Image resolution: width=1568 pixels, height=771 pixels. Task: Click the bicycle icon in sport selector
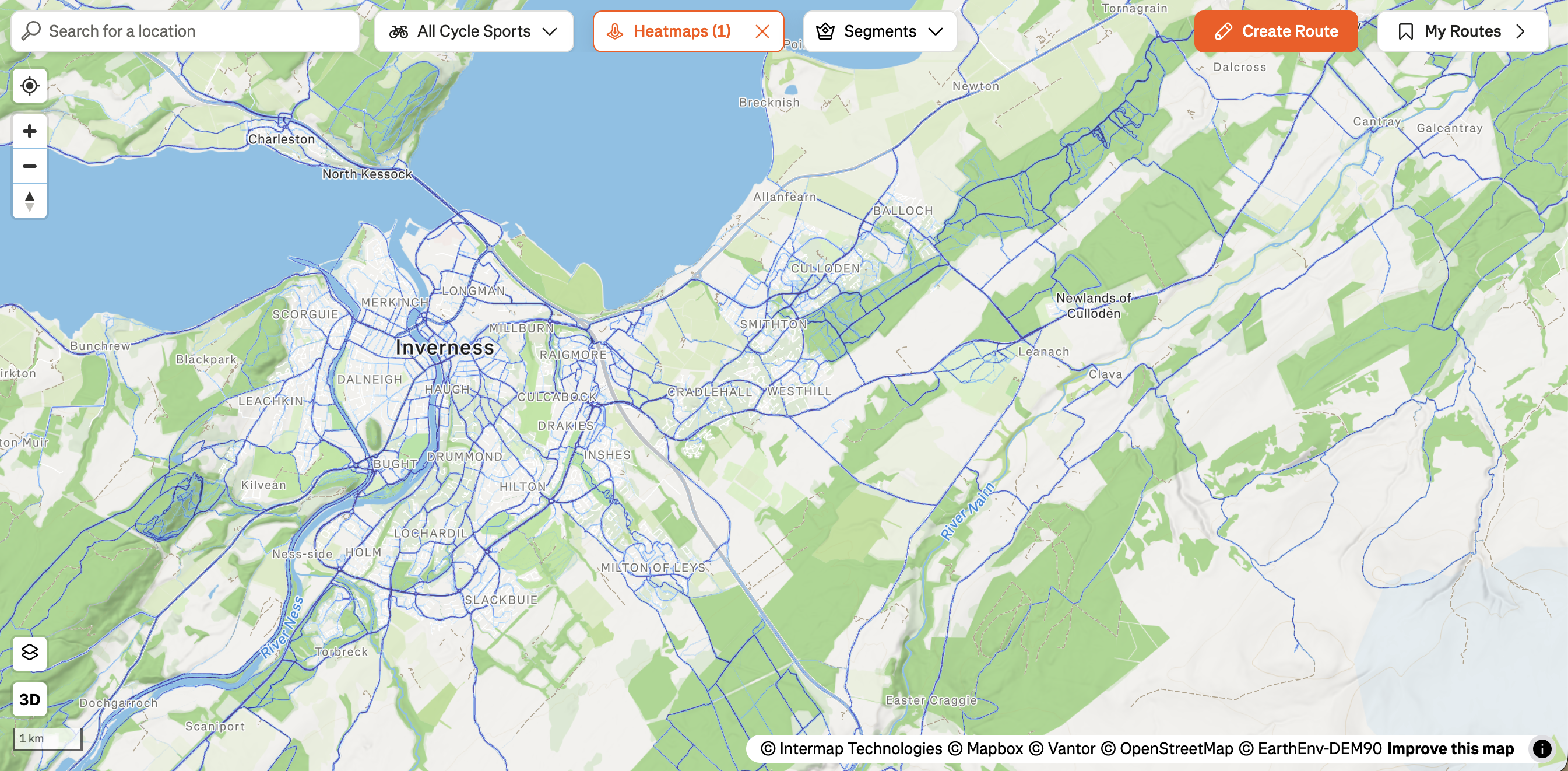399,31
